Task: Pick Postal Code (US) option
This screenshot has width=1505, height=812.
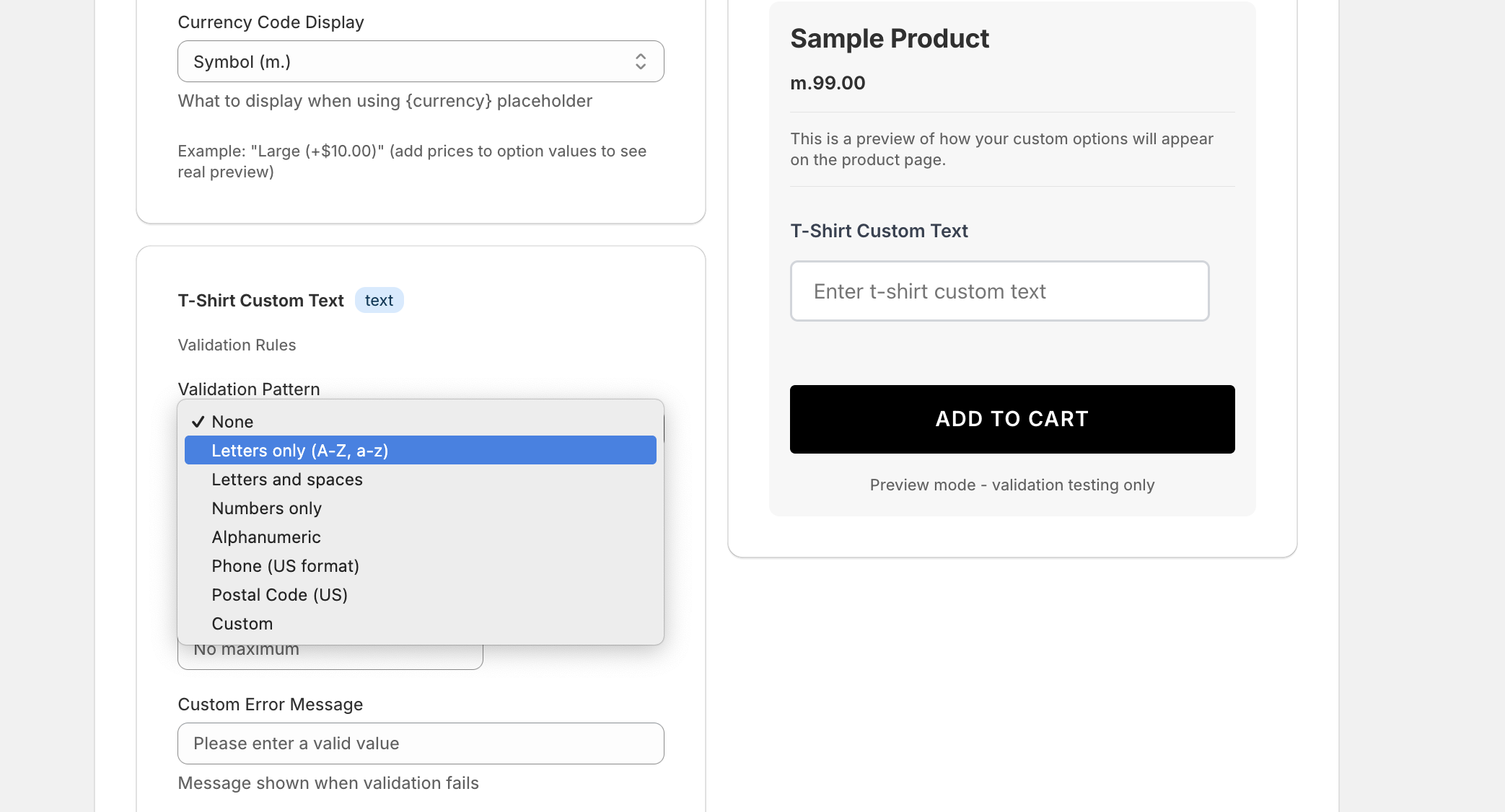Action: coord(279,595)
